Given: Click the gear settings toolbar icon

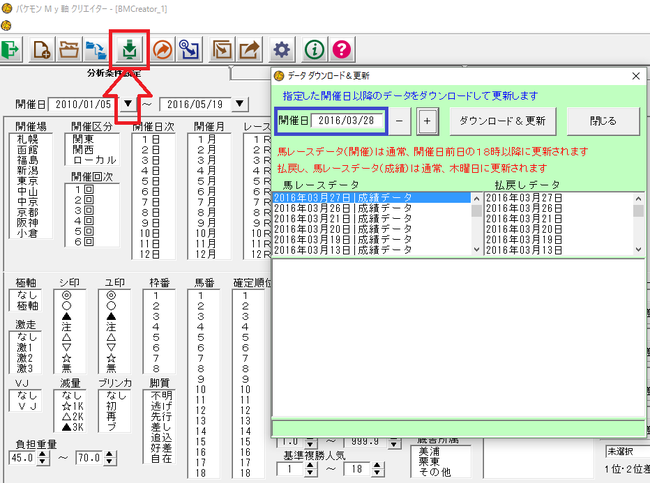Looking at the screenshot, I should (x=281, y=50).
